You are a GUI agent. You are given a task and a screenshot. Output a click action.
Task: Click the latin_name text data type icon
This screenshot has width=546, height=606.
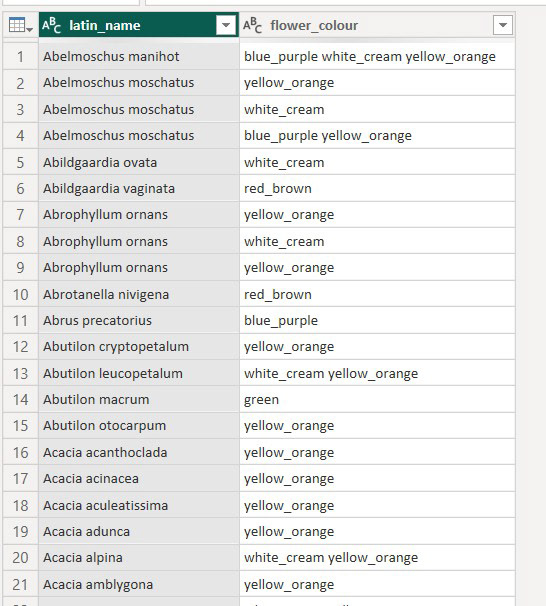pyautogui.click(x=52, y=25)
